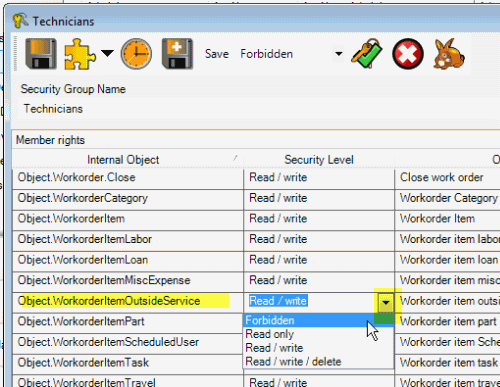Click the red circle X delete icon

click(408, 54)
